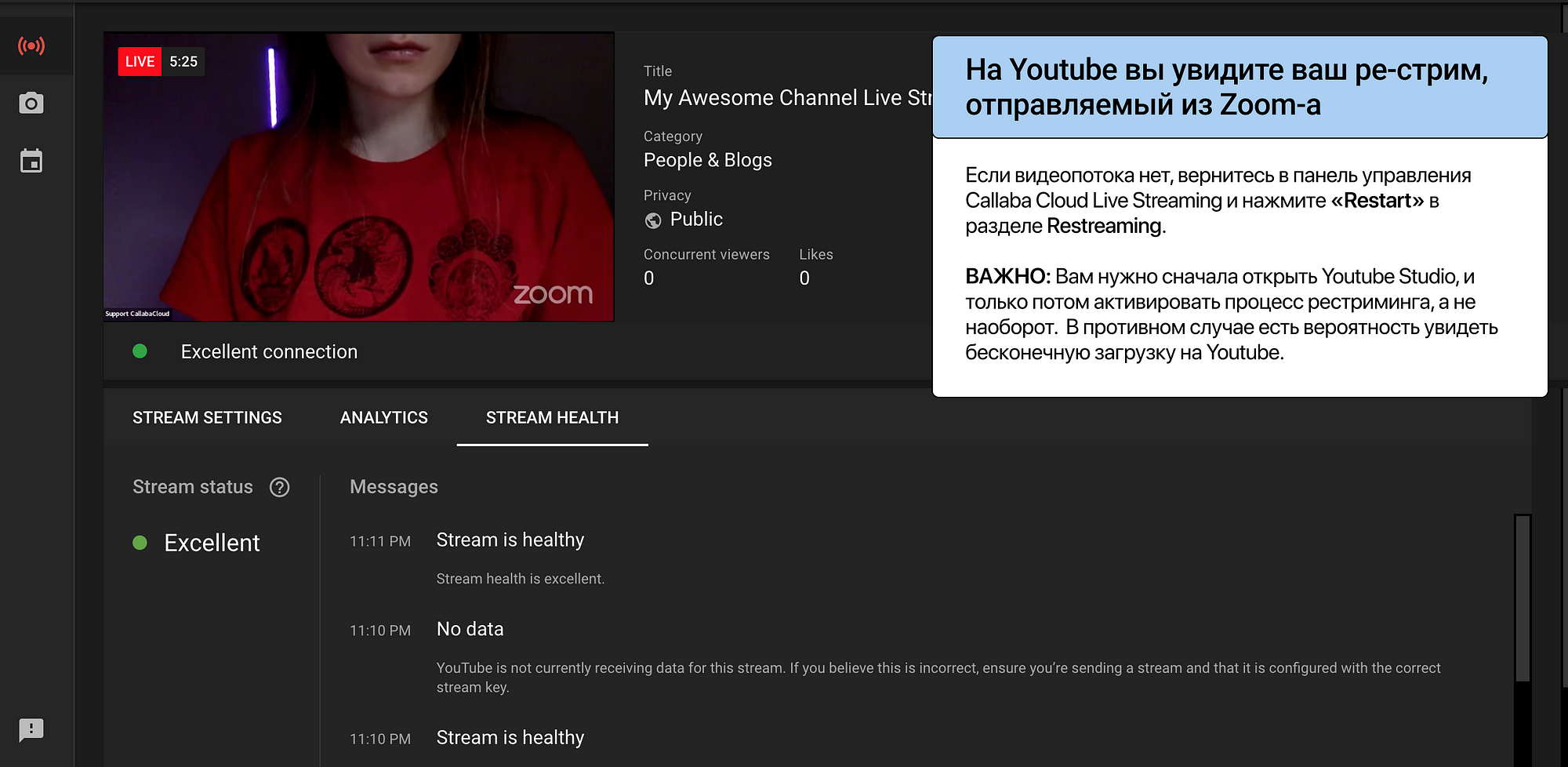This screenshot has width=1568, height=767.
Task: Click the 'YouTube is not currently receiving data' description
Action: click(x=938, y=678)
